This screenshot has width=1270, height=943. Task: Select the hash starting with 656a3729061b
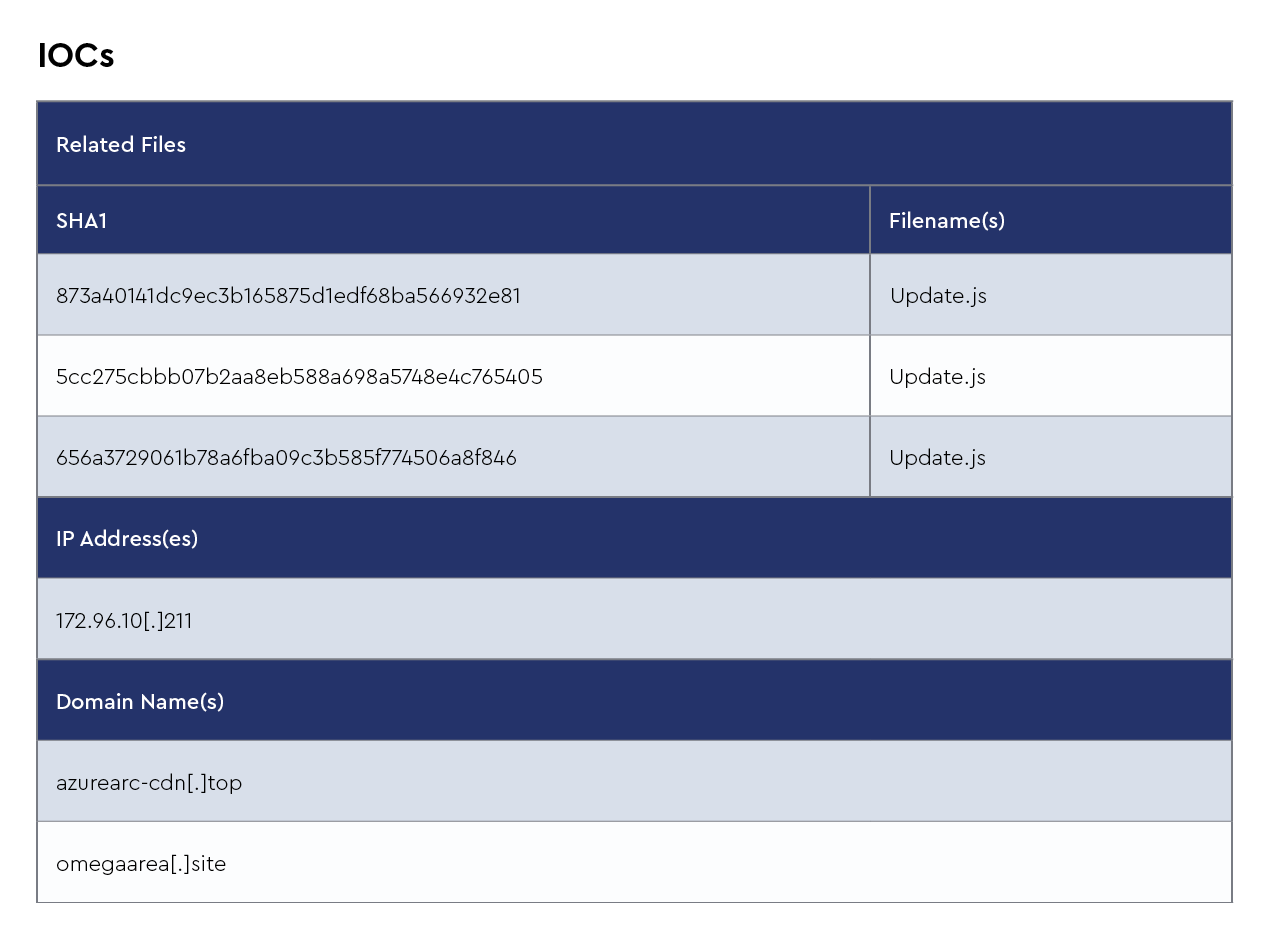(x=286, y=458)
